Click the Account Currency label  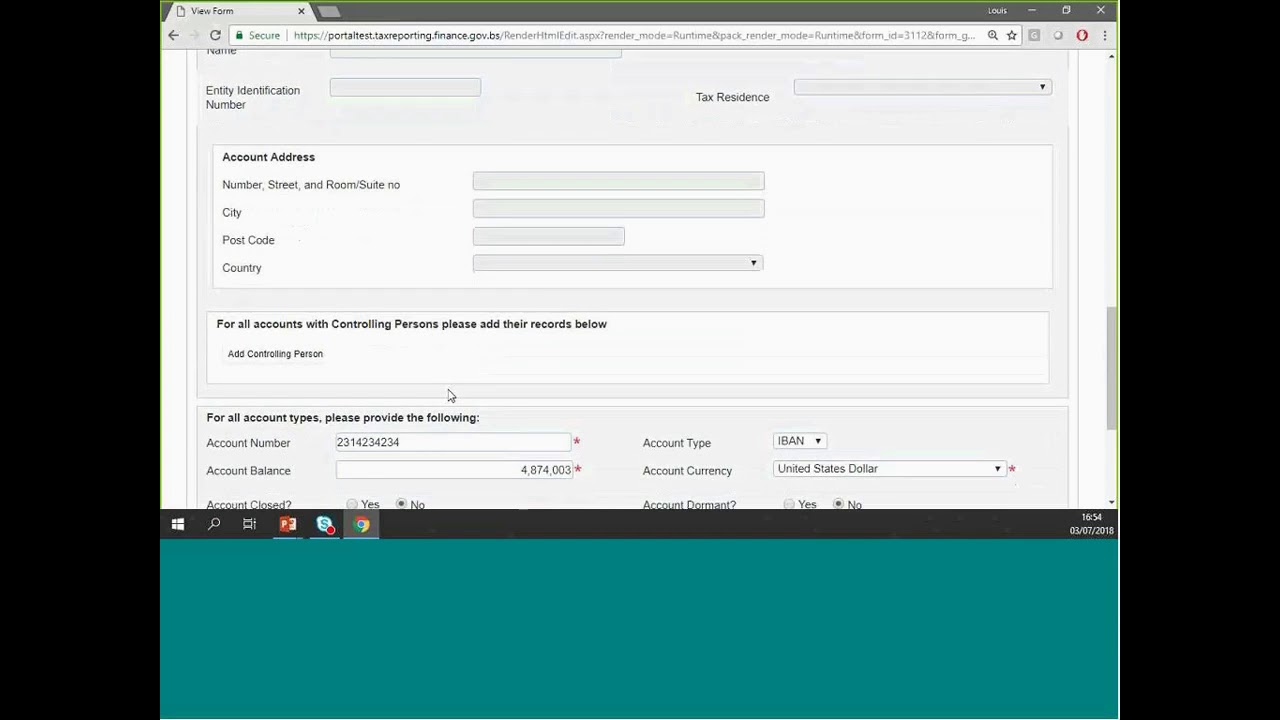(687, 471)
